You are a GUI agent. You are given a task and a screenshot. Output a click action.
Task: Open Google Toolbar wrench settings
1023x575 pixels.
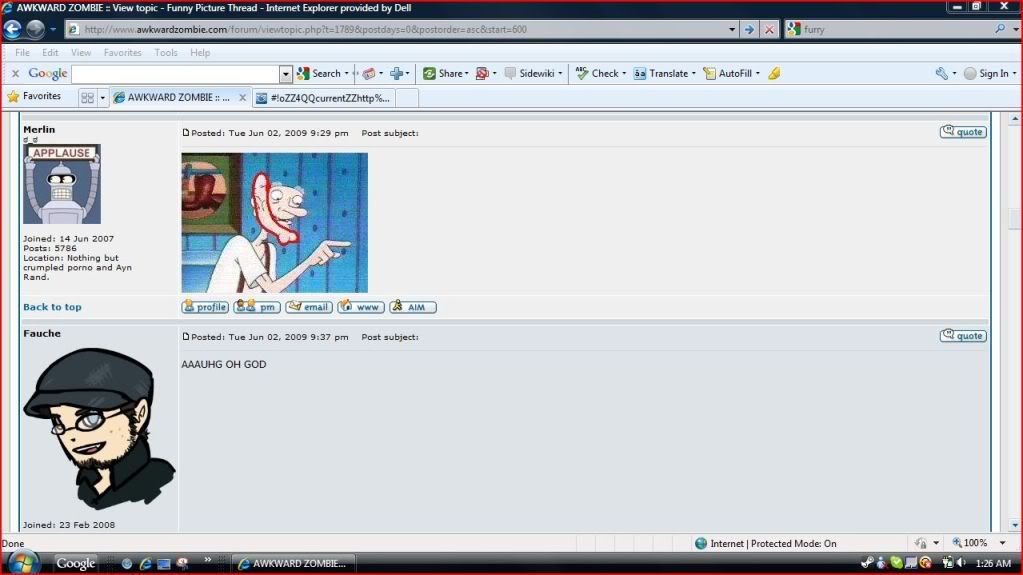tap(941, 73)
